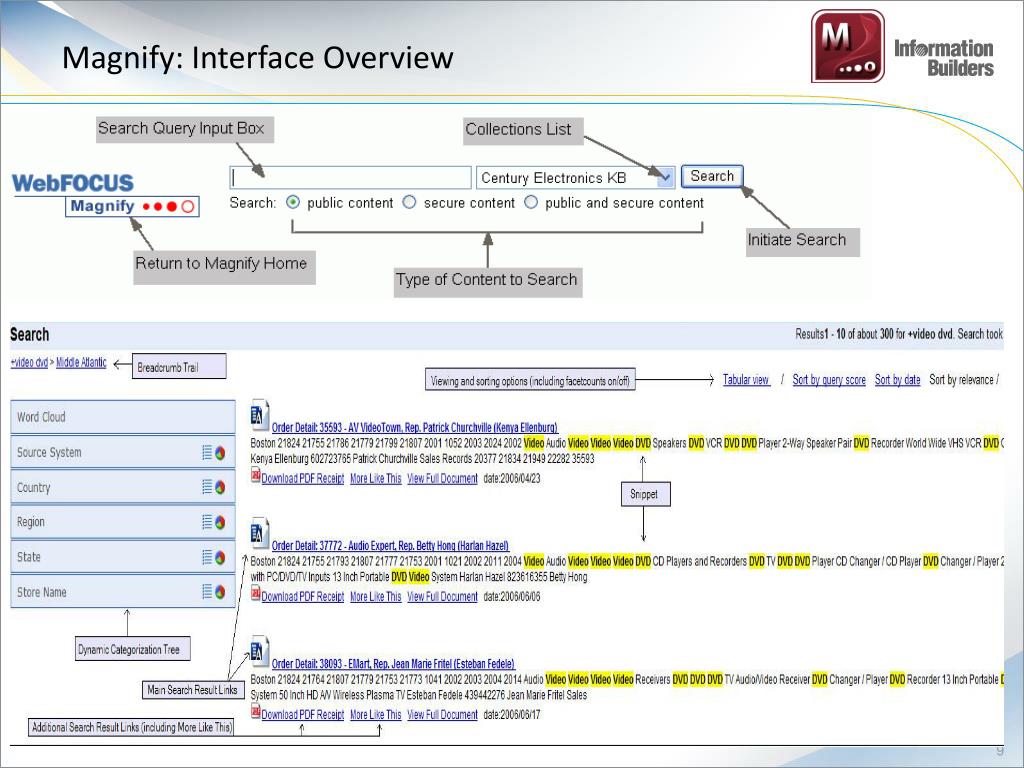Click the +video dvd breadcrumb link

pyautogui.click(x=29, y=362)
